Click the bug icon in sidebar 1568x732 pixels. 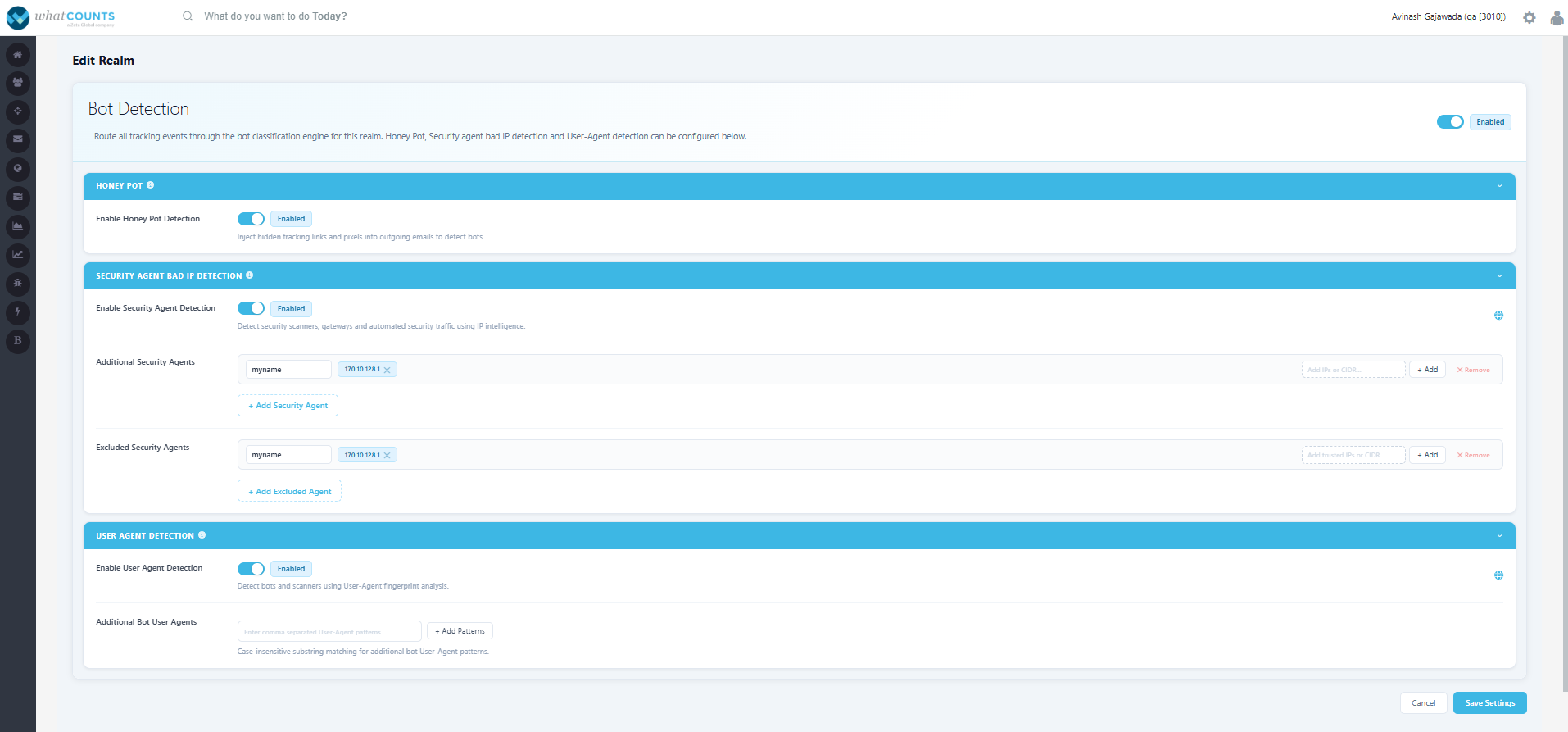click(18, 284)
